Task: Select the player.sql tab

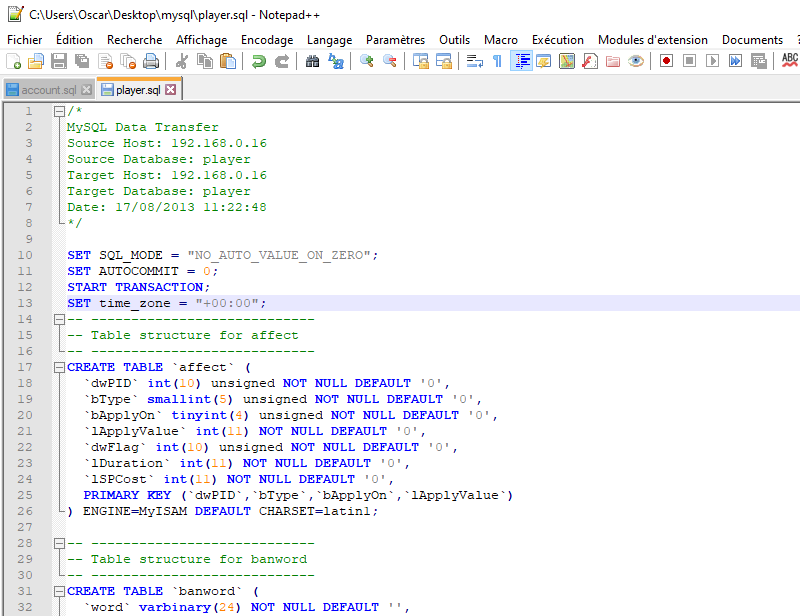Action: click(x=138, y=90)
